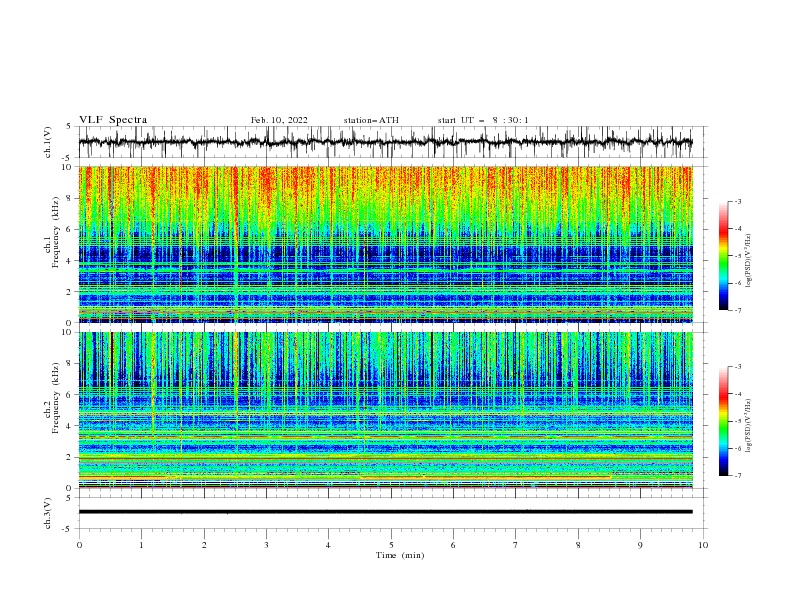Click the "7" minute tick on time axis

pos(516,545)
